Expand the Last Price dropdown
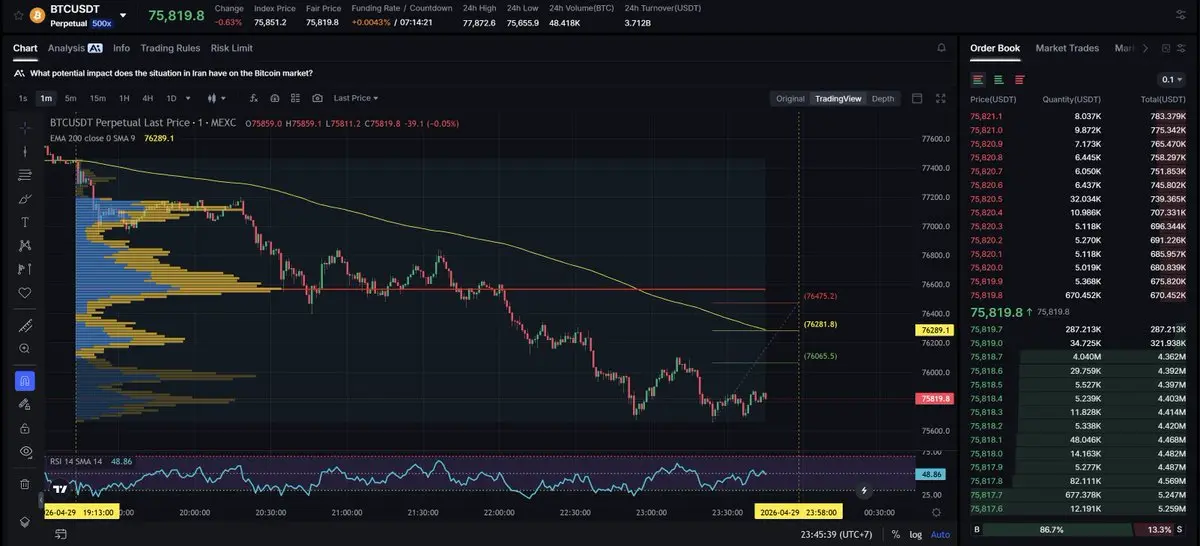This screenshot has height=546, width=1200. coord(357,98)
